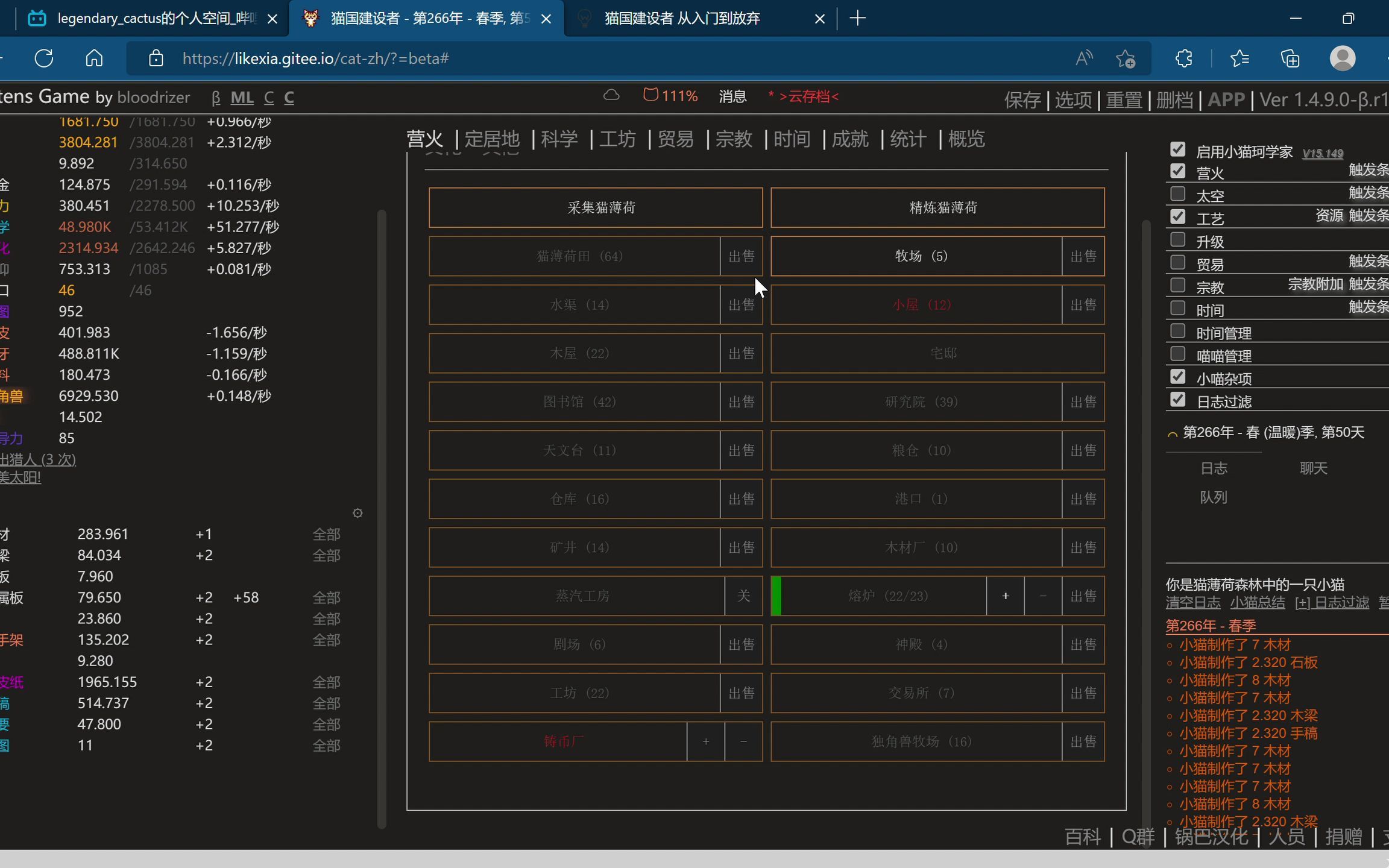Open resource settings gear icon
Viewport: 1389px width, 868px height.
coord(357,513)
